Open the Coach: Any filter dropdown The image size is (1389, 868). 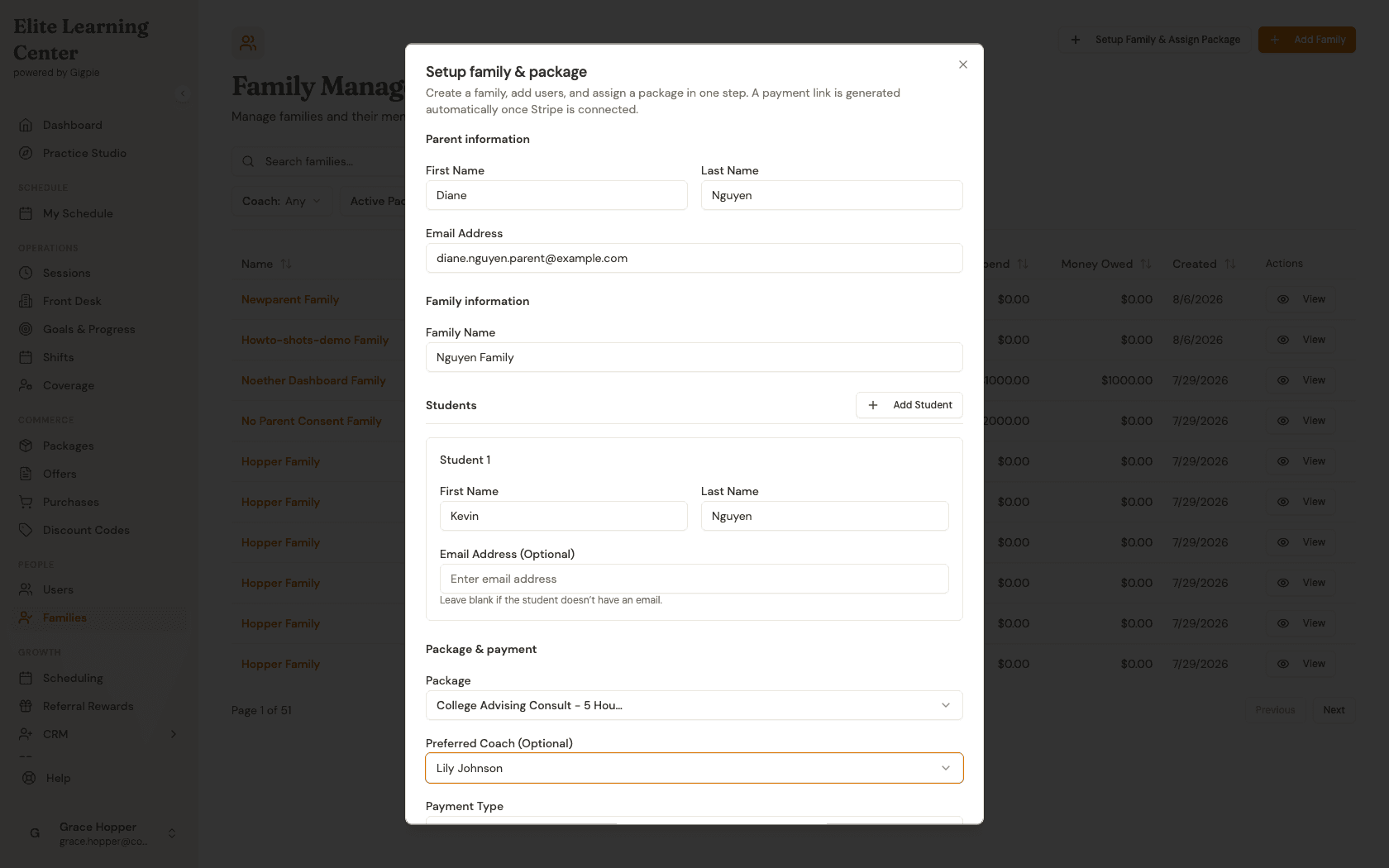[281, 201]
